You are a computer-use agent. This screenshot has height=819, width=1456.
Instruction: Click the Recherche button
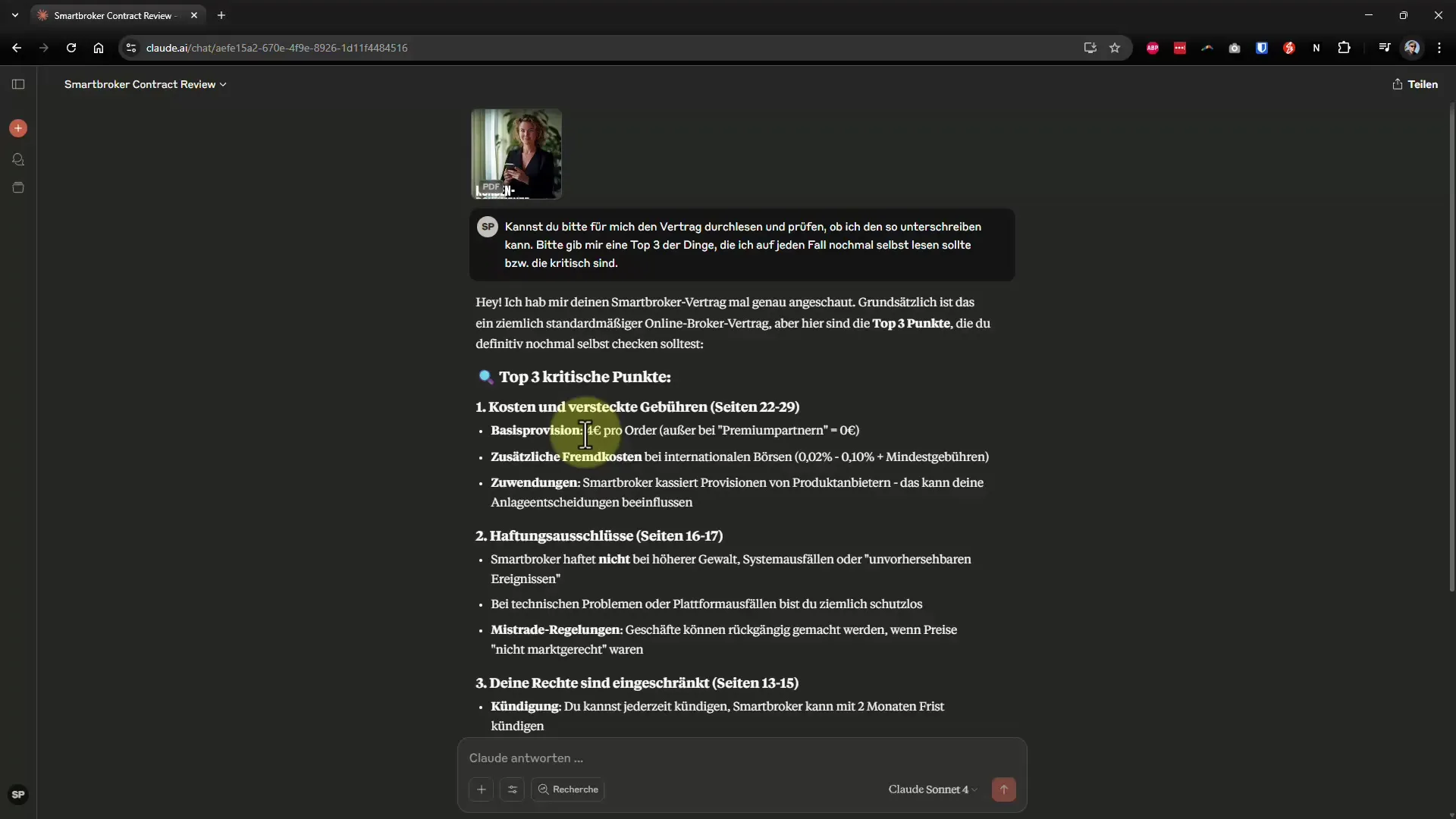[568, 789]
